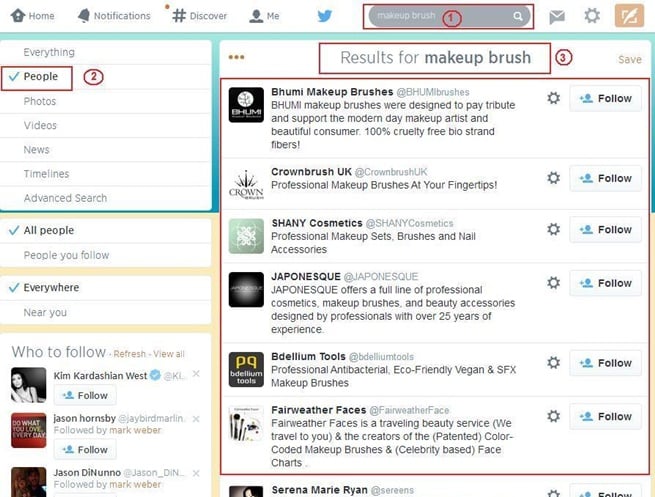655x497 pixels.
Task: Follow Fairweather Faces
Action: 605,416
